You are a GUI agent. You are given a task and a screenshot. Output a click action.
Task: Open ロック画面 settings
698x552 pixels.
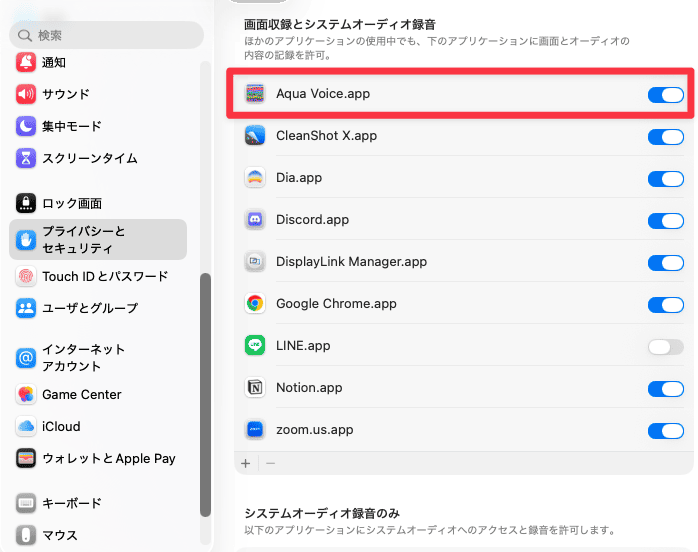(x=72, y=203)
